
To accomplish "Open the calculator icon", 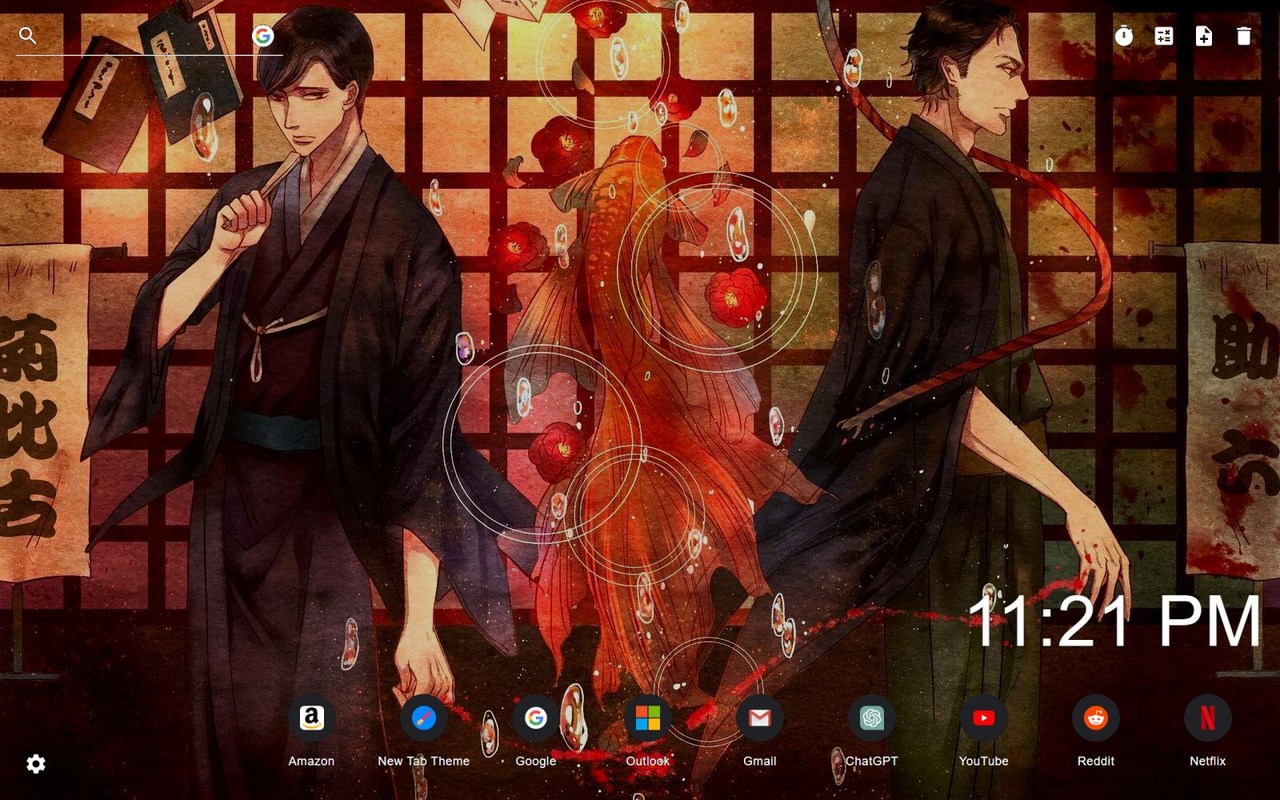I will tap(1164, 36).
